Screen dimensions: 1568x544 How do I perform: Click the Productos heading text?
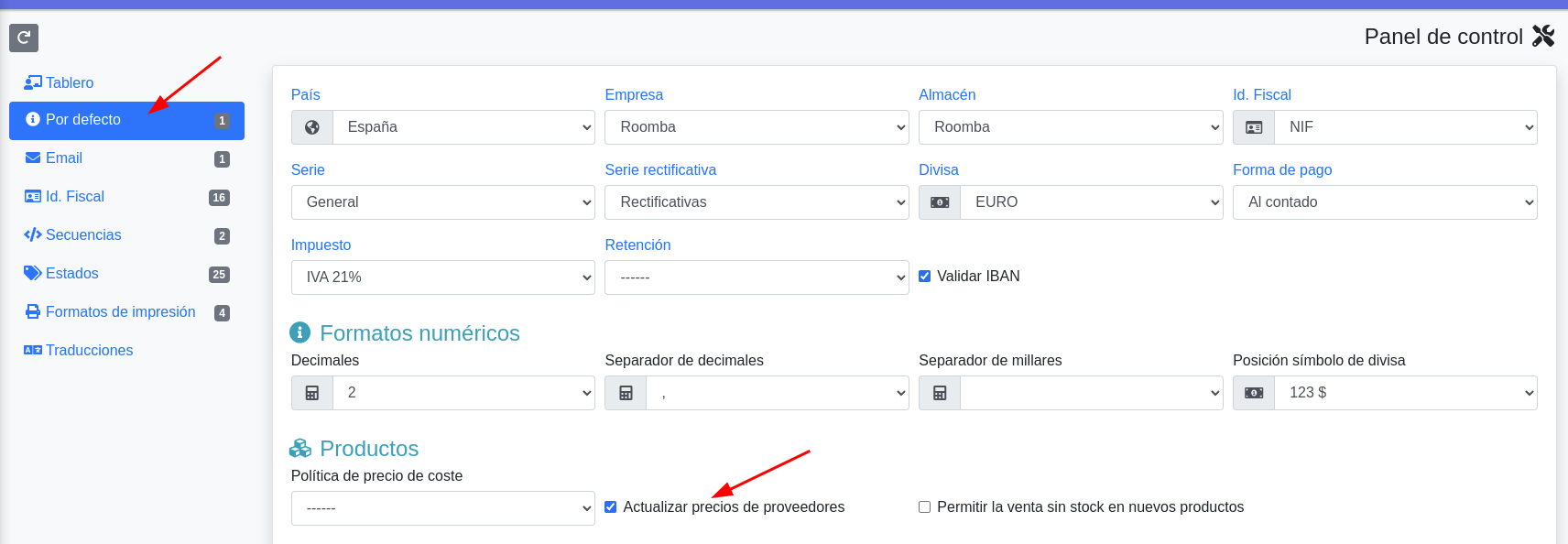click(x=369, y=448)
